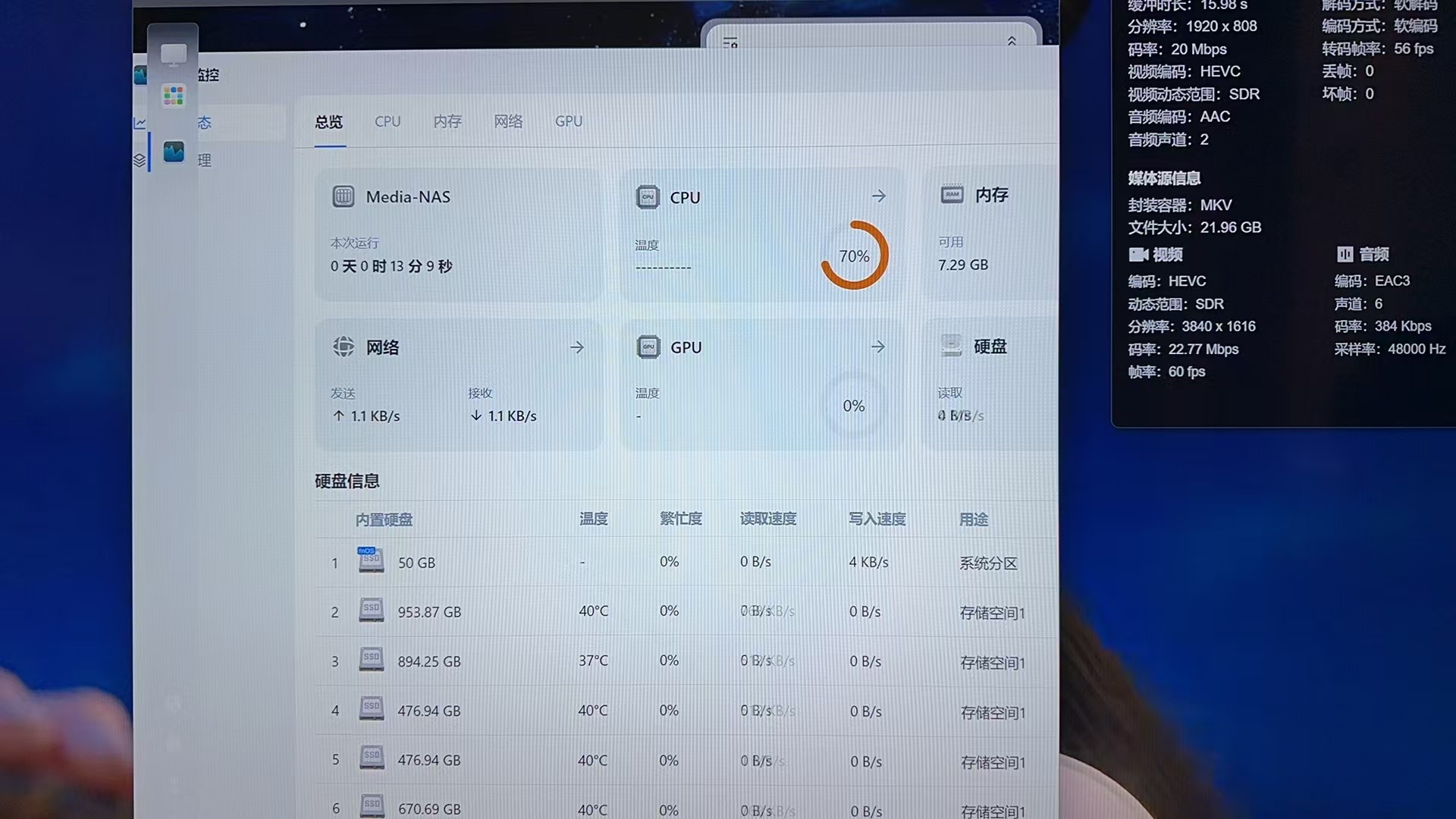
Task: Click the uptime 0 天 0 时 13 分 text
Action: [391, 266]
